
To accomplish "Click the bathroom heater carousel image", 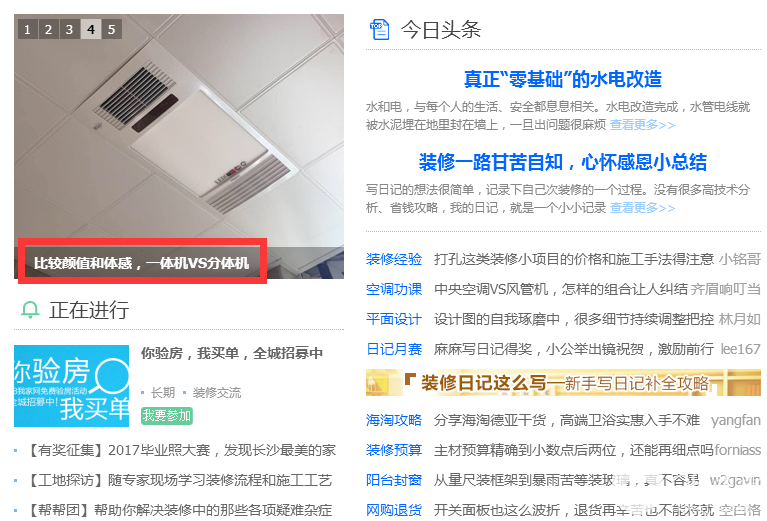I will (179, 132).
